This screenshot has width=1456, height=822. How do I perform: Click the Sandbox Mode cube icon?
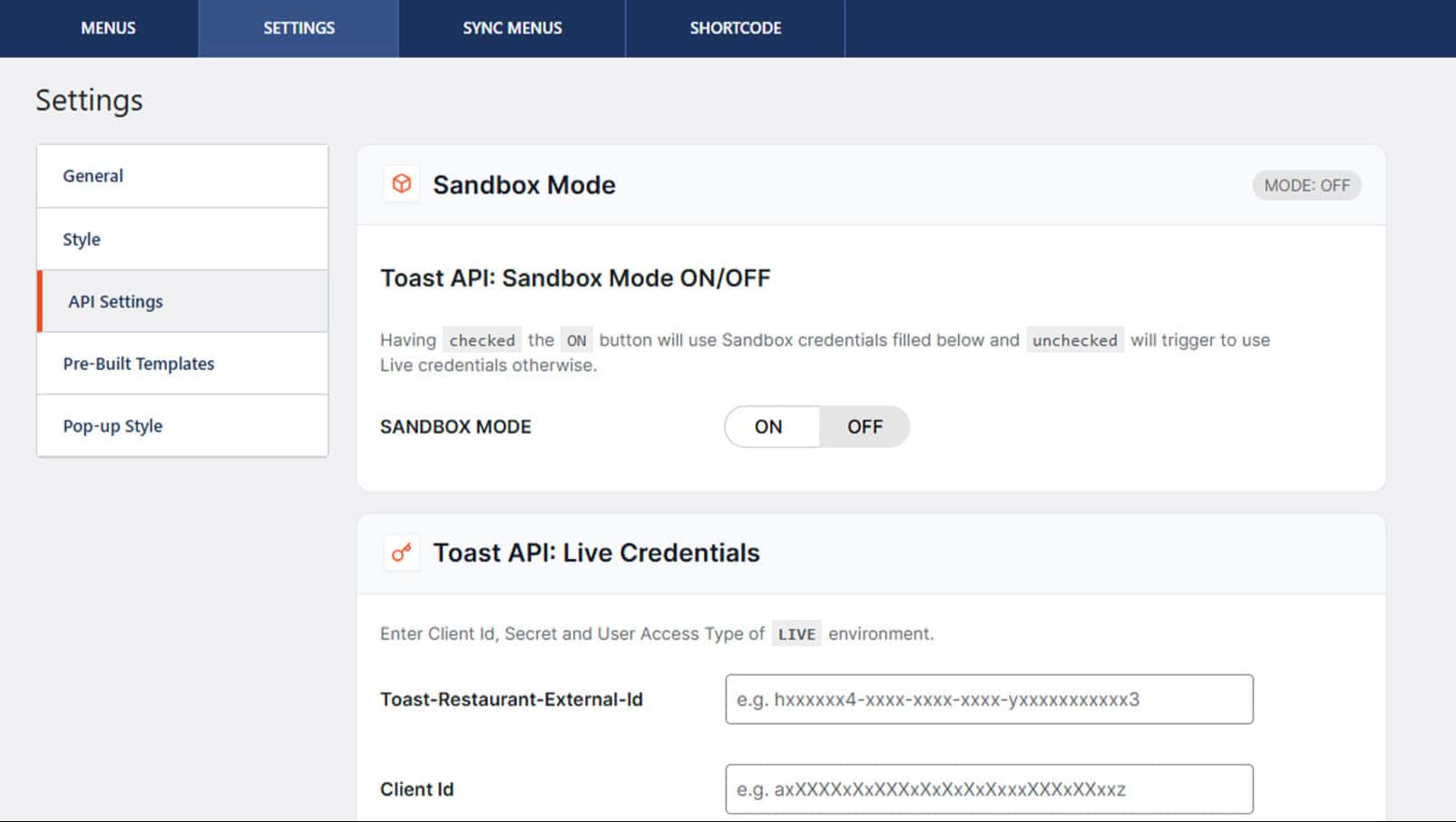(x=402, y=184)
